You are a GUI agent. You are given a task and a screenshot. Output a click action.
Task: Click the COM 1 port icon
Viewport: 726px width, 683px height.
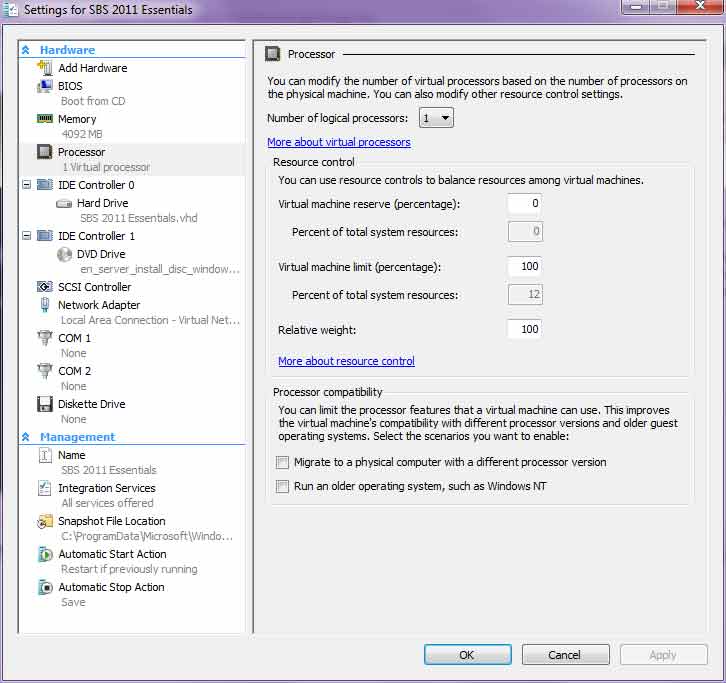click(45, 338)
